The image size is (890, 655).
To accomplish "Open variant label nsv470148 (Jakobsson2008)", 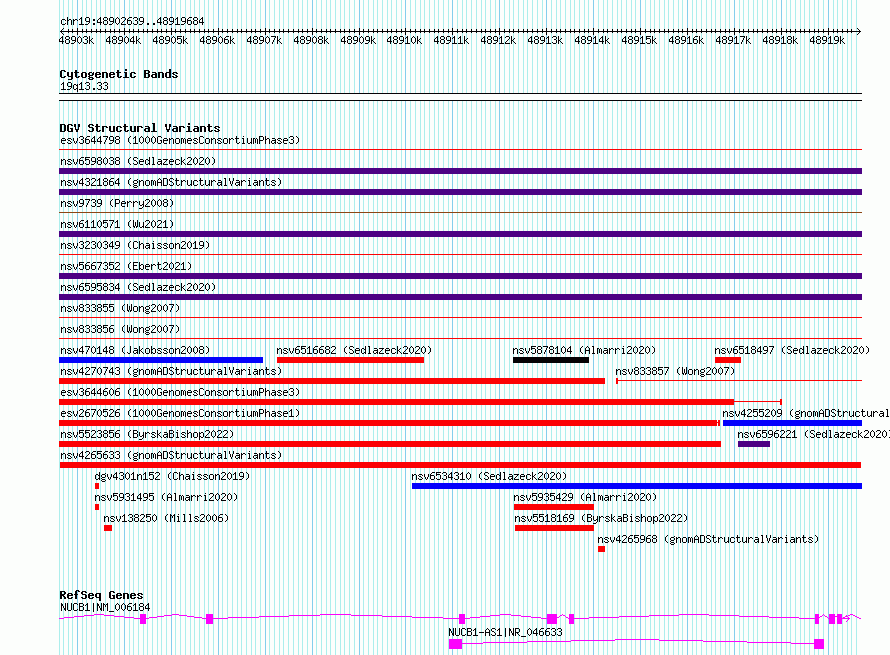I will (135, 350).
